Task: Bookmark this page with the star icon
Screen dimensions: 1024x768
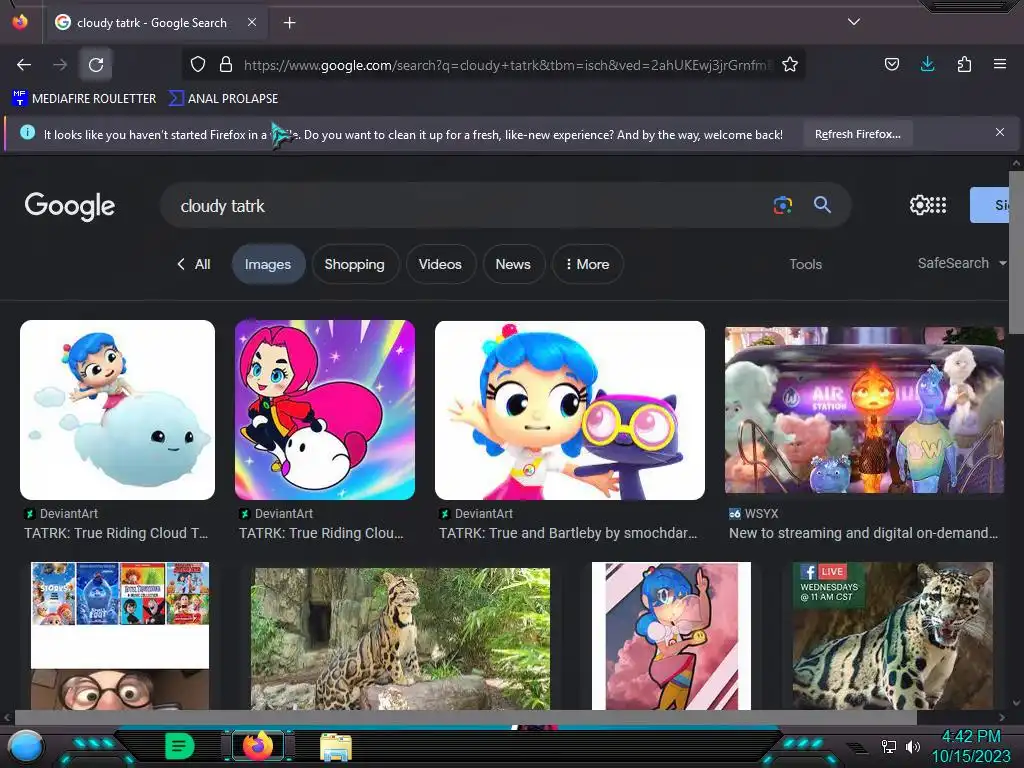Action: click(x=790, y=64)
